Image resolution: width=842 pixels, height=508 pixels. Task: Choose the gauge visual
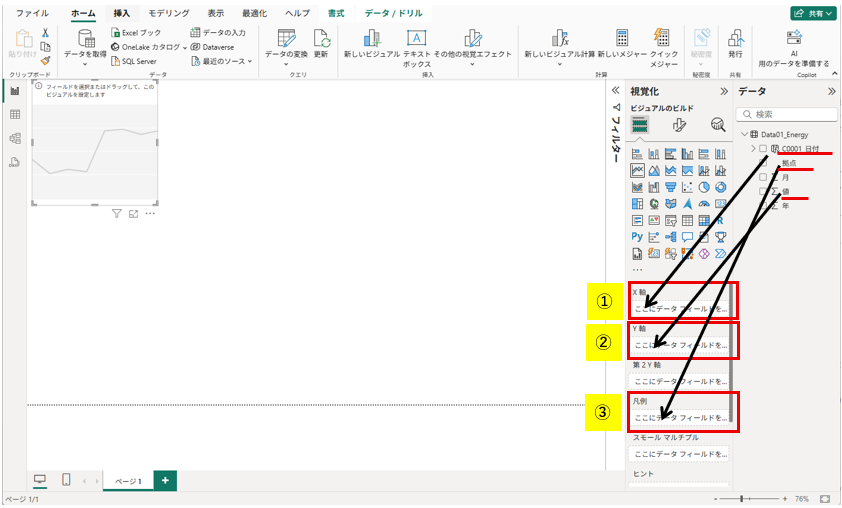click(x=704, y=204)
